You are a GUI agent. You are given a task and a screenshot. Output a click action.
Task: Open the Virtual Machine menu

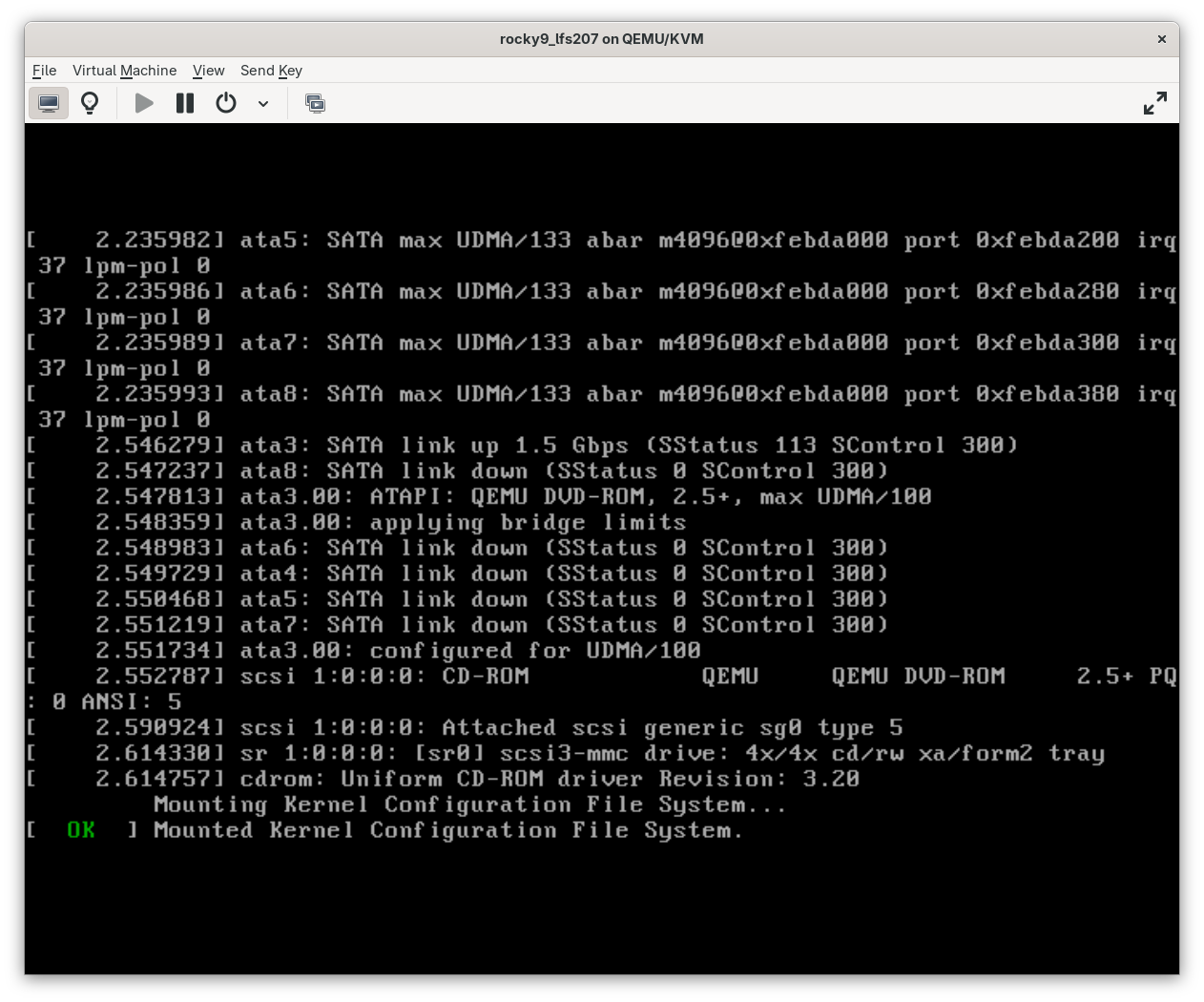tap(124, 71)
